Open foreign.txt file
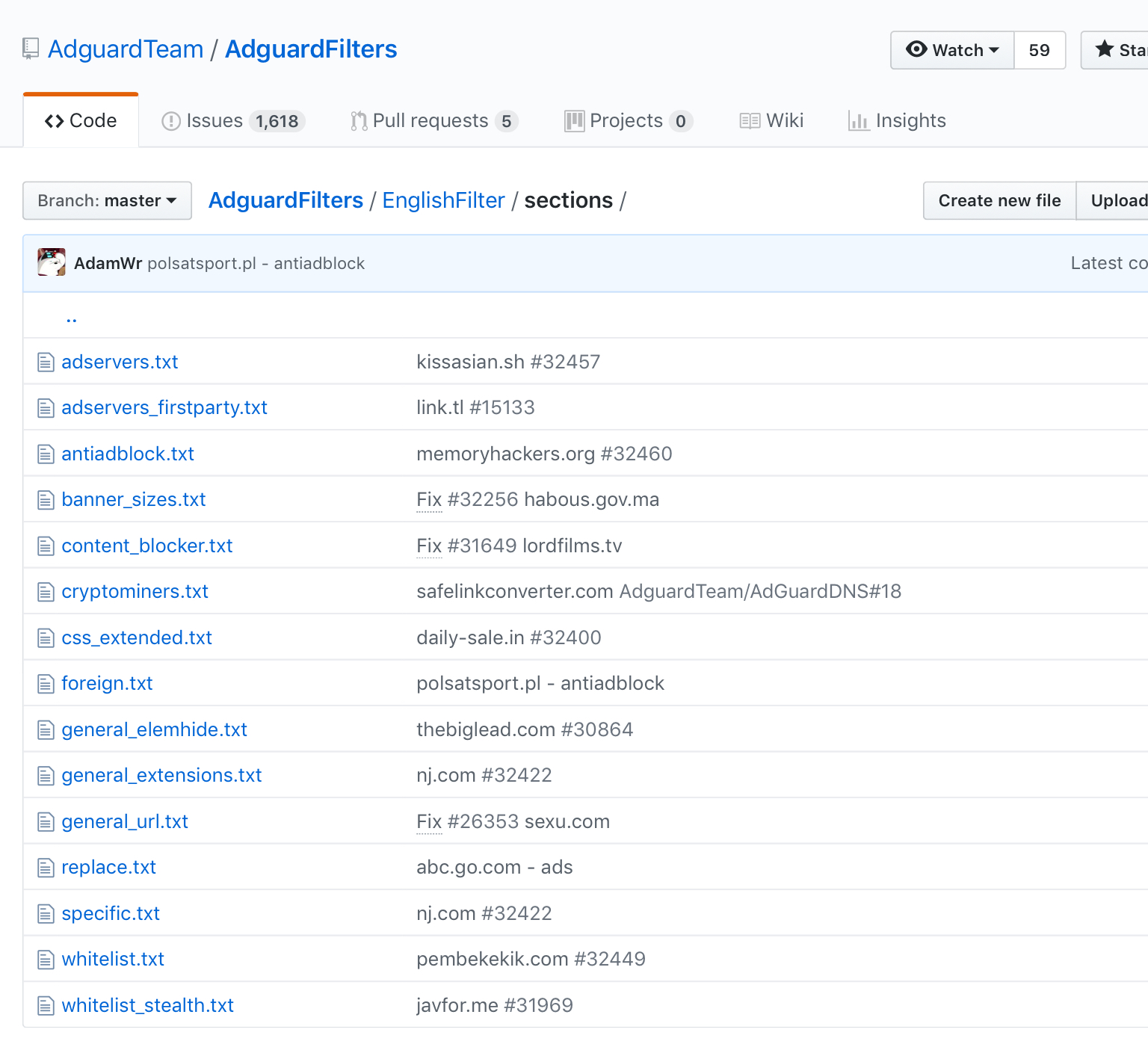The height and width of the screenshot is (1053, 1148). click(107, 684)
